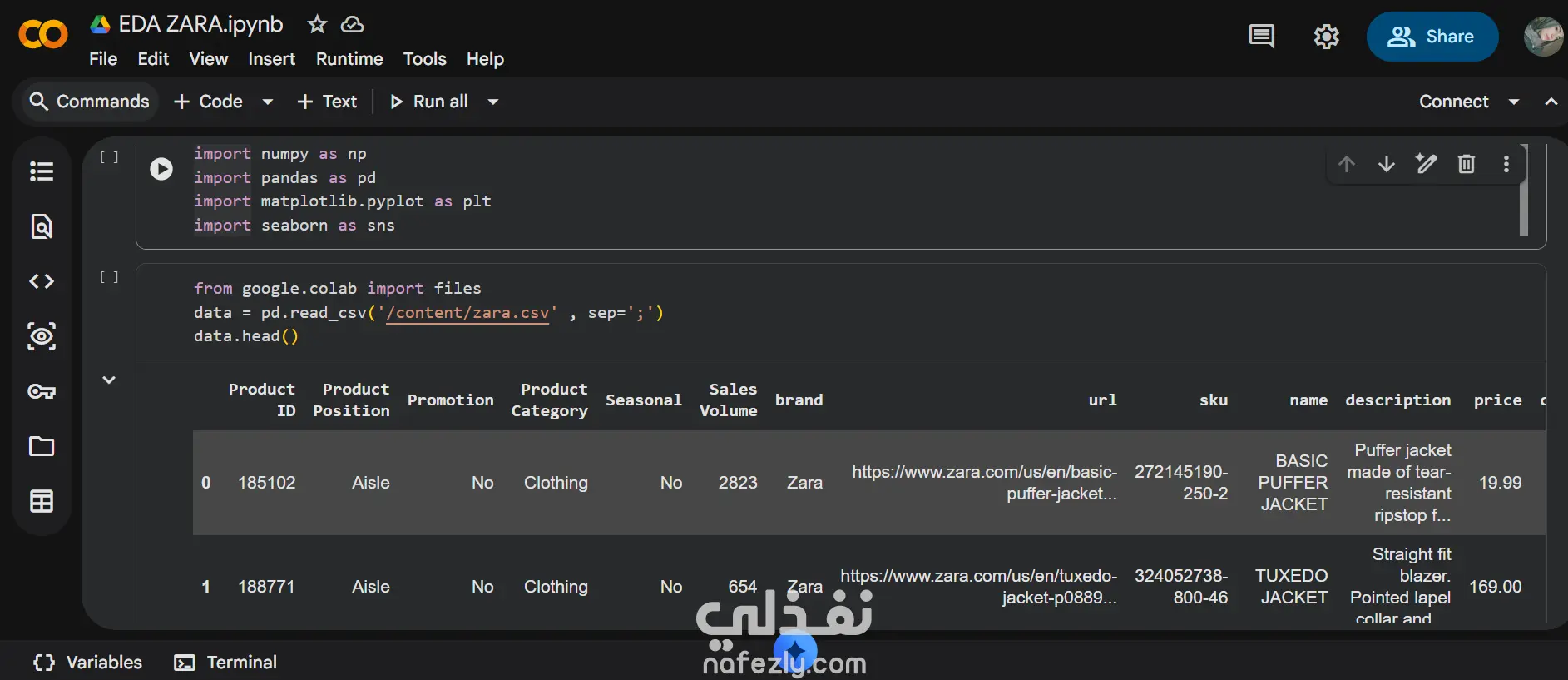
Task: Click the price column header
Action: pyautogui.click(x=1498, y=400)
